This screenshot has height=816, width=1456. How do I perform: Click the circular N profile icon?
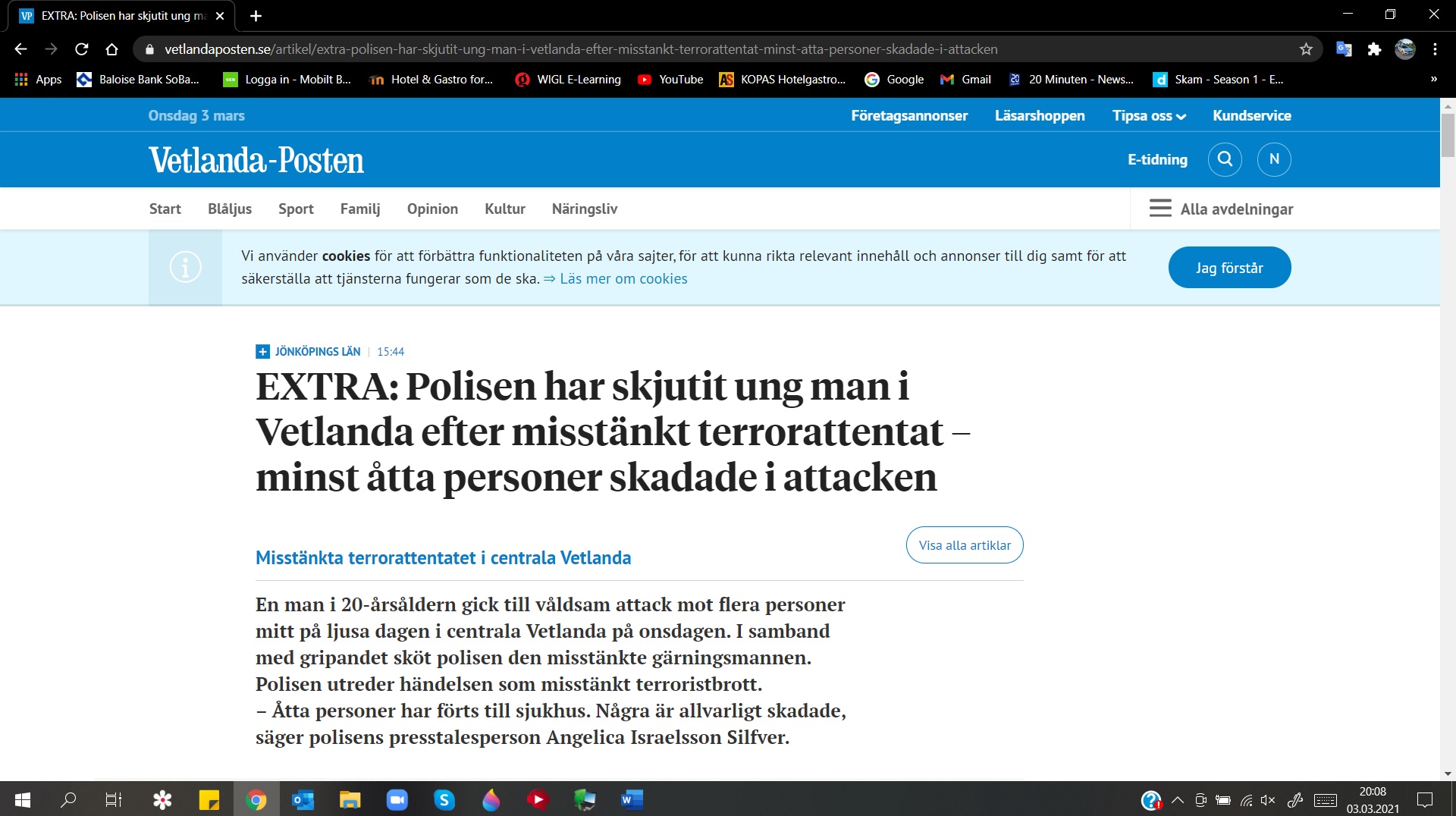pos(1274,159)
